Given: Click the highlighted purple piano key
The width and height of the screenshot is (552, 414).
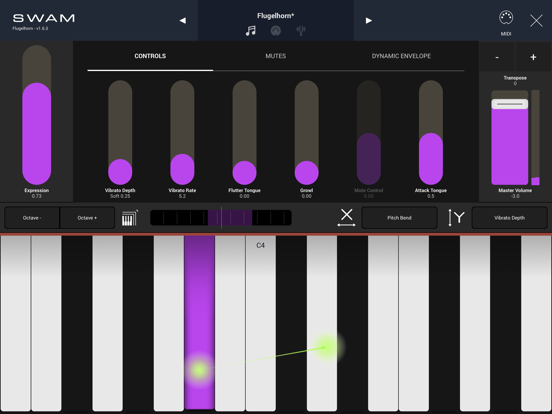Looking at the screenshot, I should click(x=199, y=322).
